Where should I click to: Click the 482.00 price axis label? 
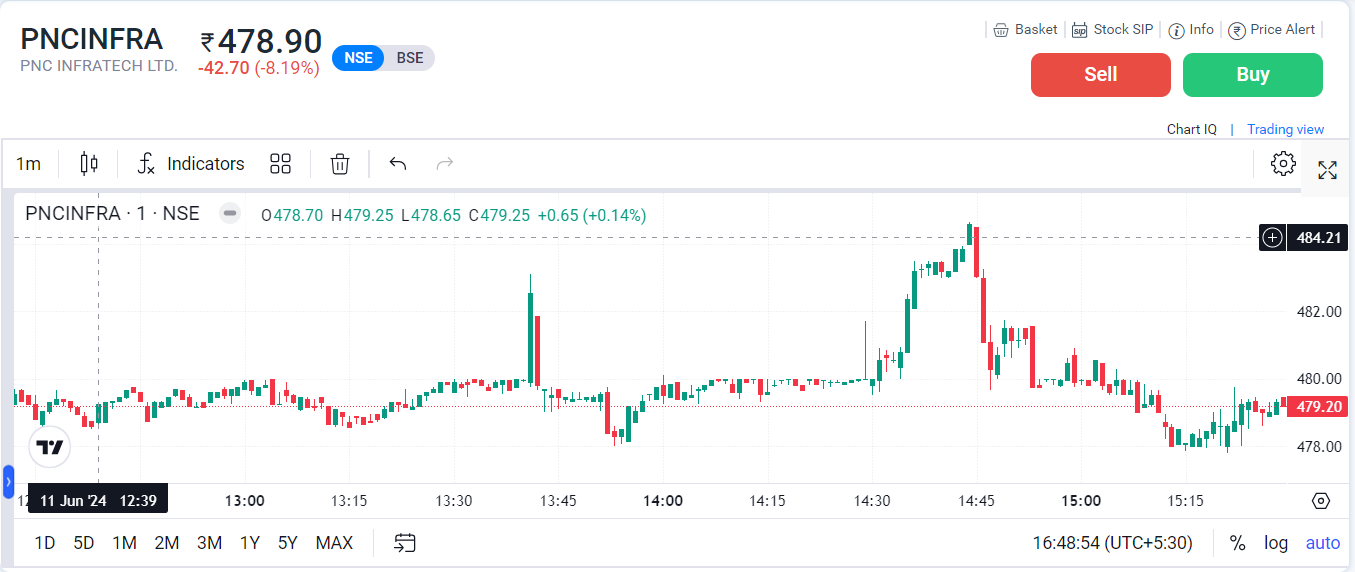[1318, 312]
